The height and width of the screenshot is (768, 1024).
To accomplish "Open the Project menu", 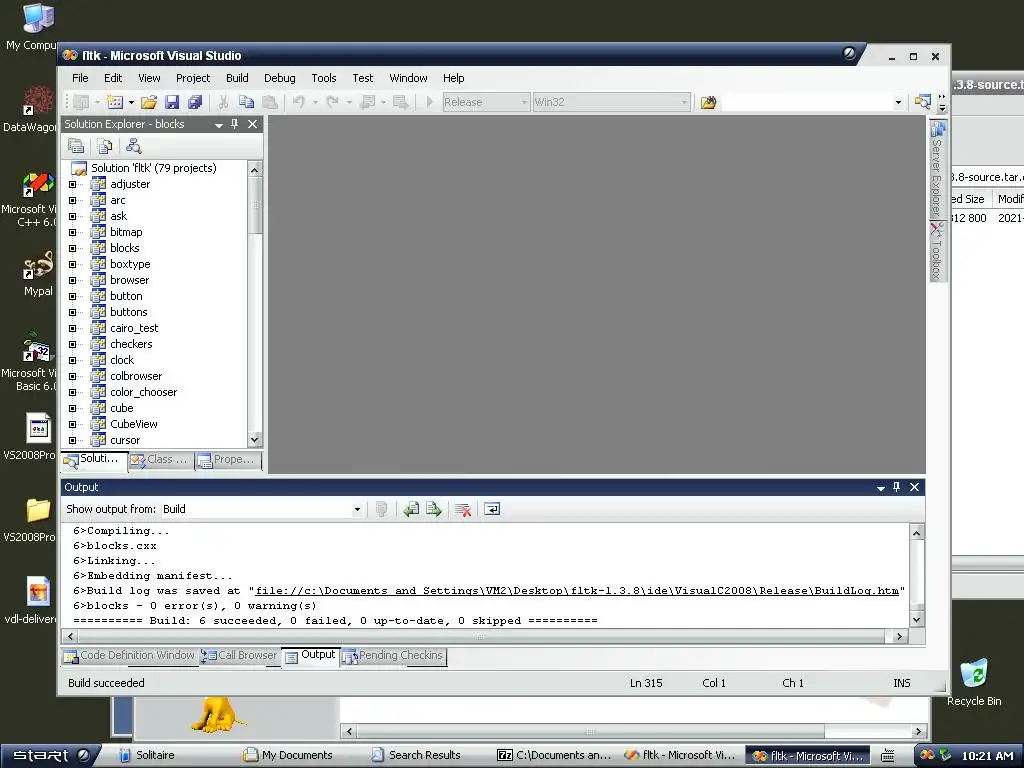I will click(x=193, y=78).
